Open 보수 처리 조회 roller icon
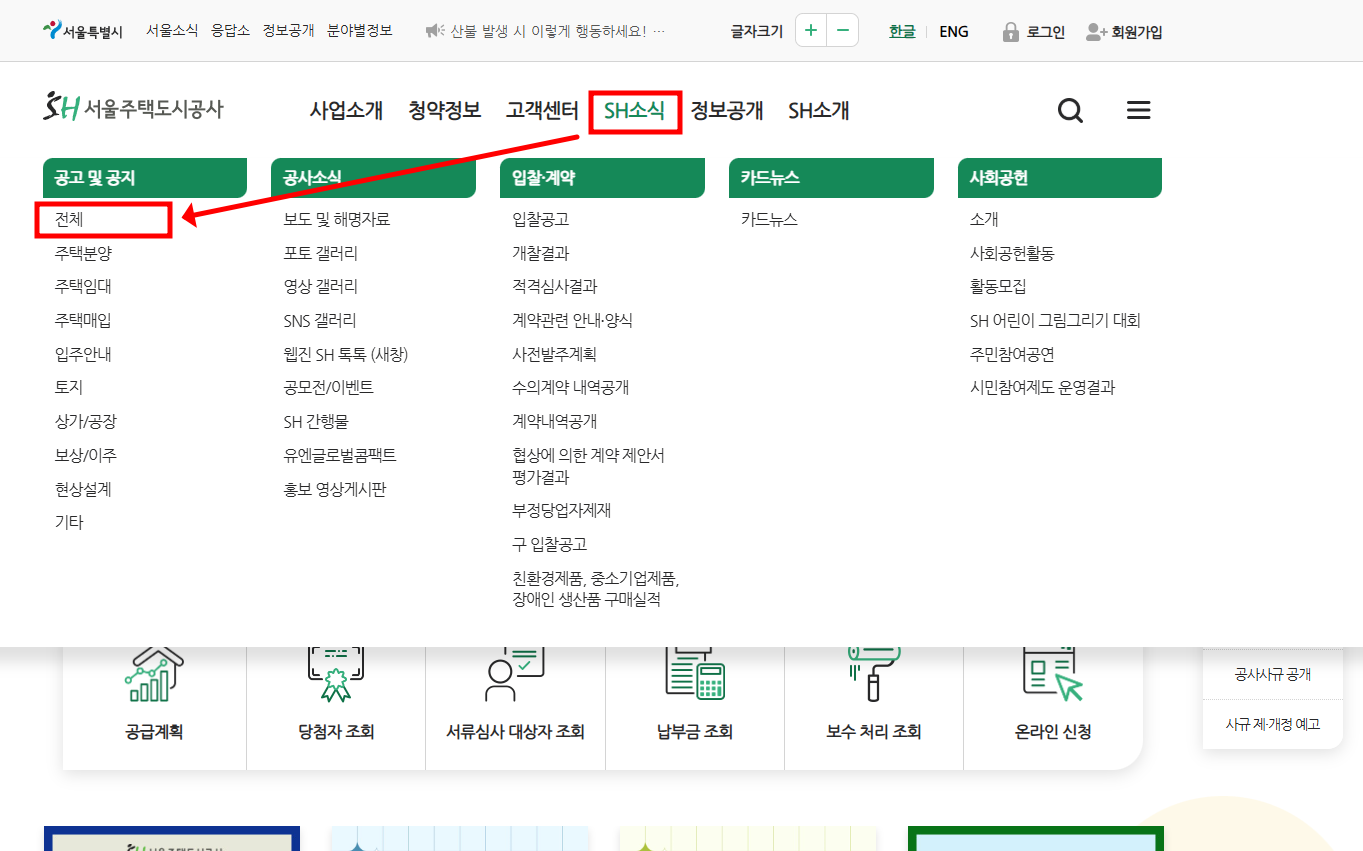Viewport: 1363px width, 851px height. pos(874,674)
